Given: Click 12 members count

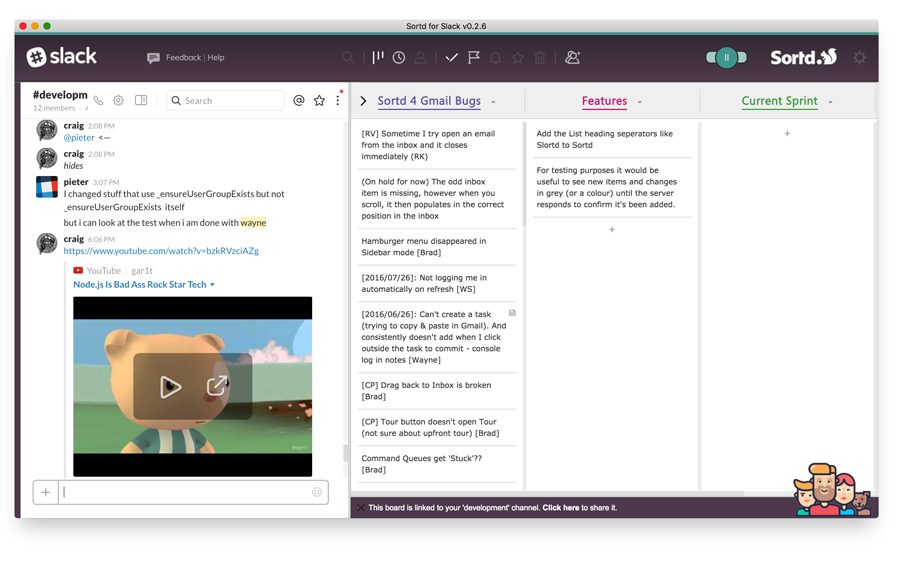Looking at the screenshot, I should coord(54,108).
